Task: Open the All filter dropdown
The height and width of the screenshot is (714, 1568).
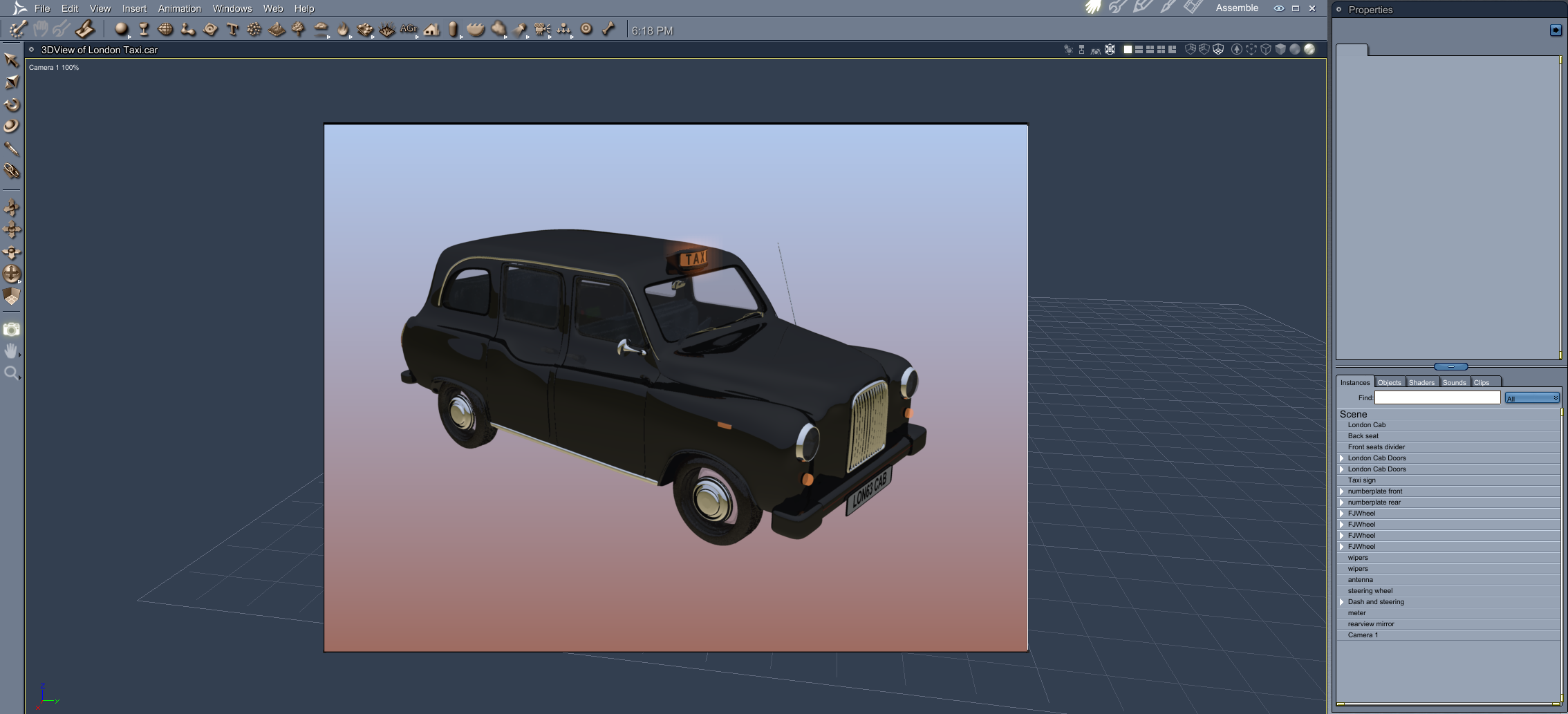Action: click(x=1532, y=398)
